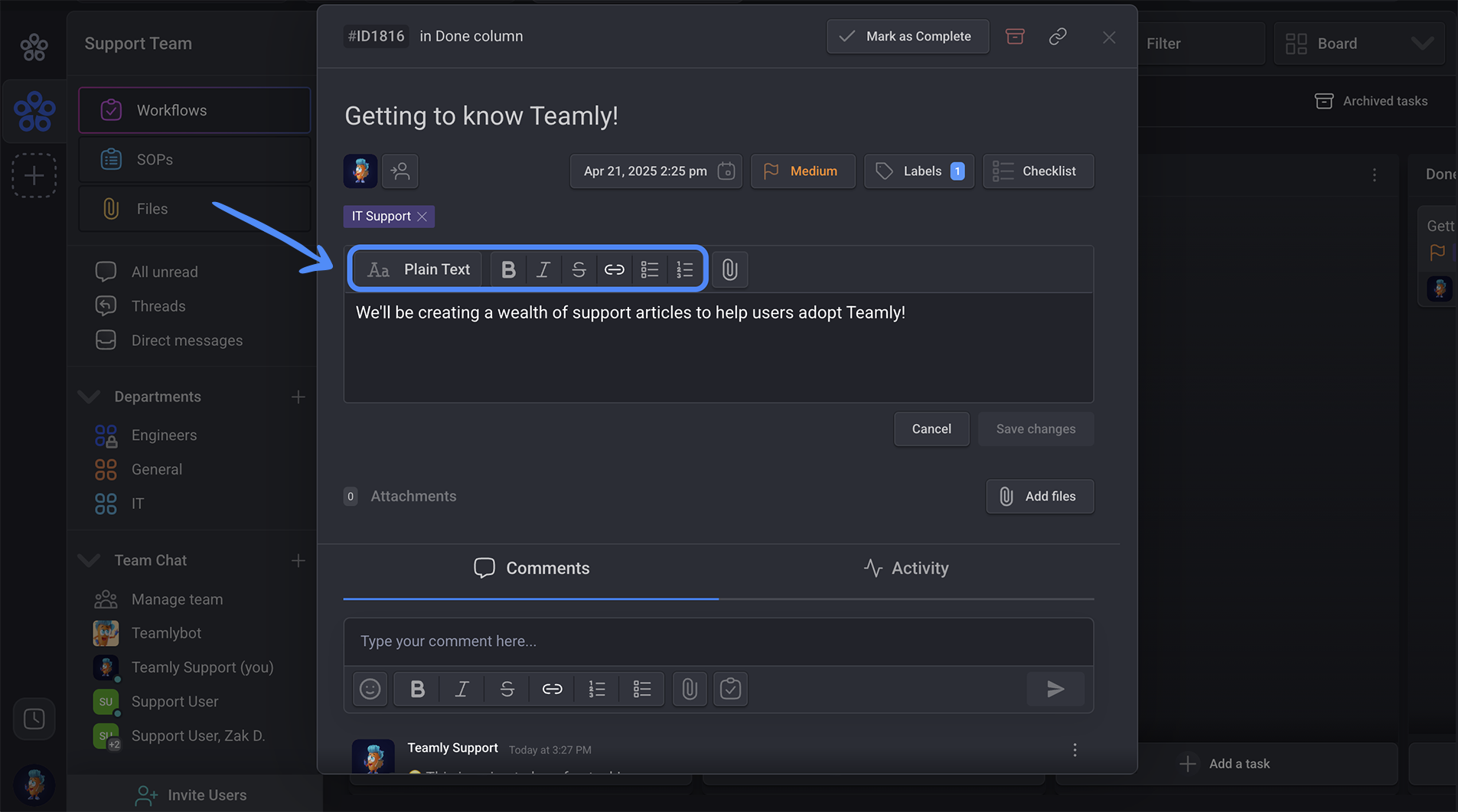Close the task dialog
Viewport: 1458px width, 812px height.
coord(1109,37)
